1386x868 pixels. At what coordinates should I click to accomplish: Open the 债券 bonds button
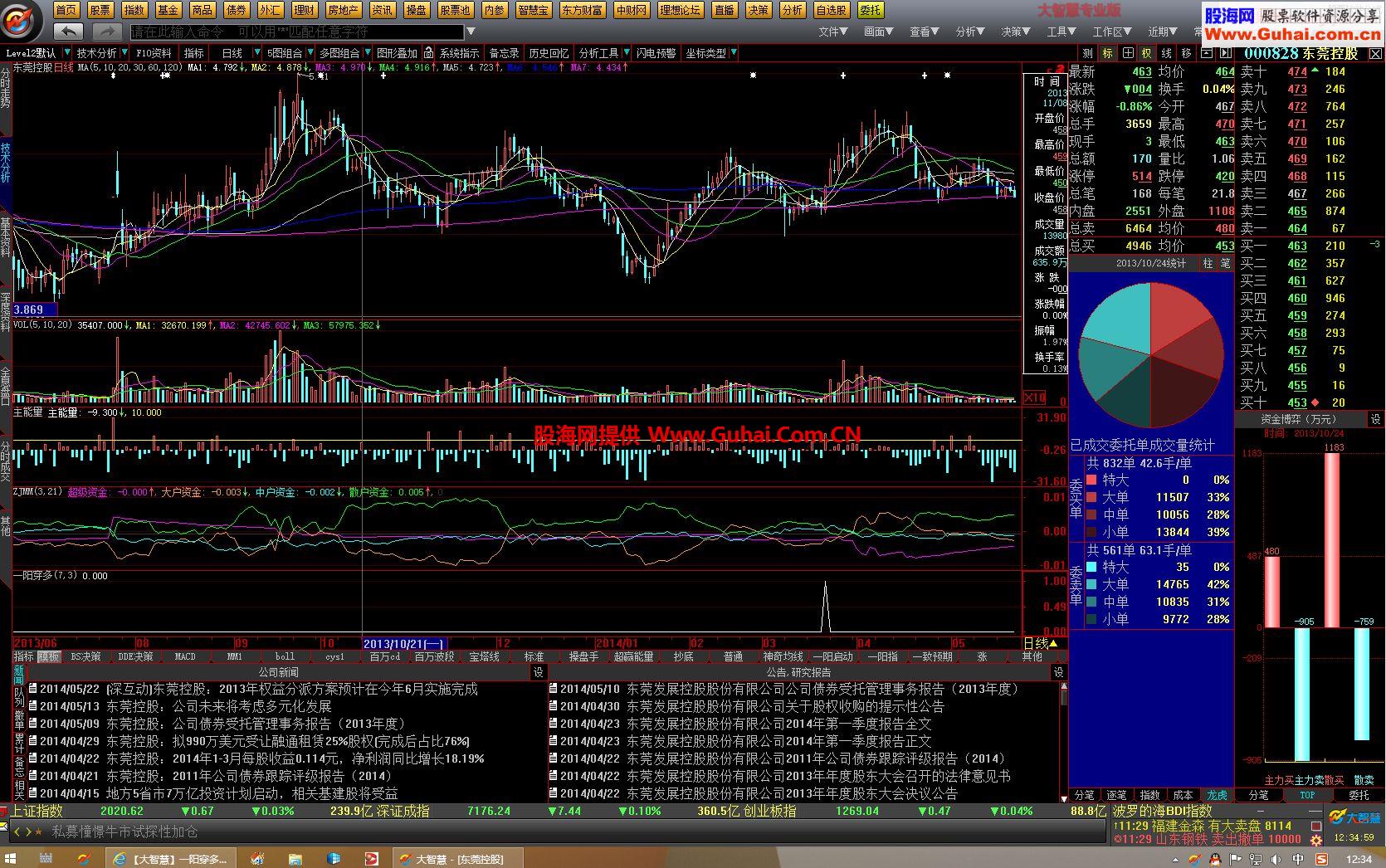tap(237, 10)
